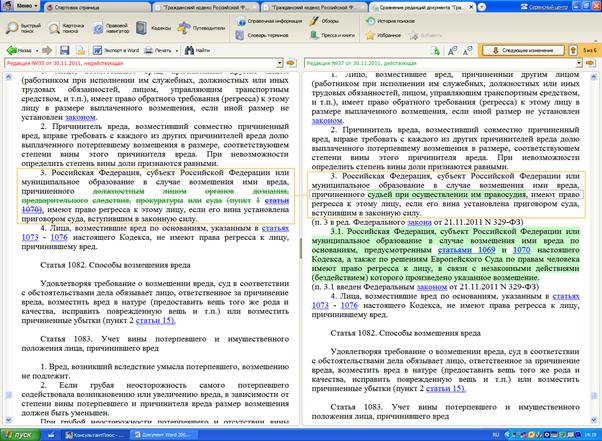
Task: Open the Быстрый поиск tool
Action: coord(23,28)
